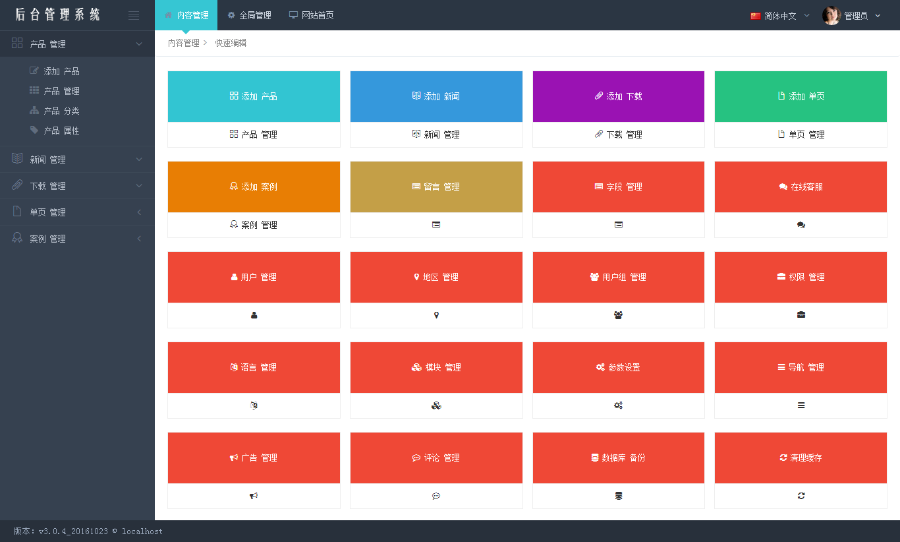The width and height of the screenshot is (900, 542).
Task: Open 内容管理 tab
Action: (x=186, y=15)
